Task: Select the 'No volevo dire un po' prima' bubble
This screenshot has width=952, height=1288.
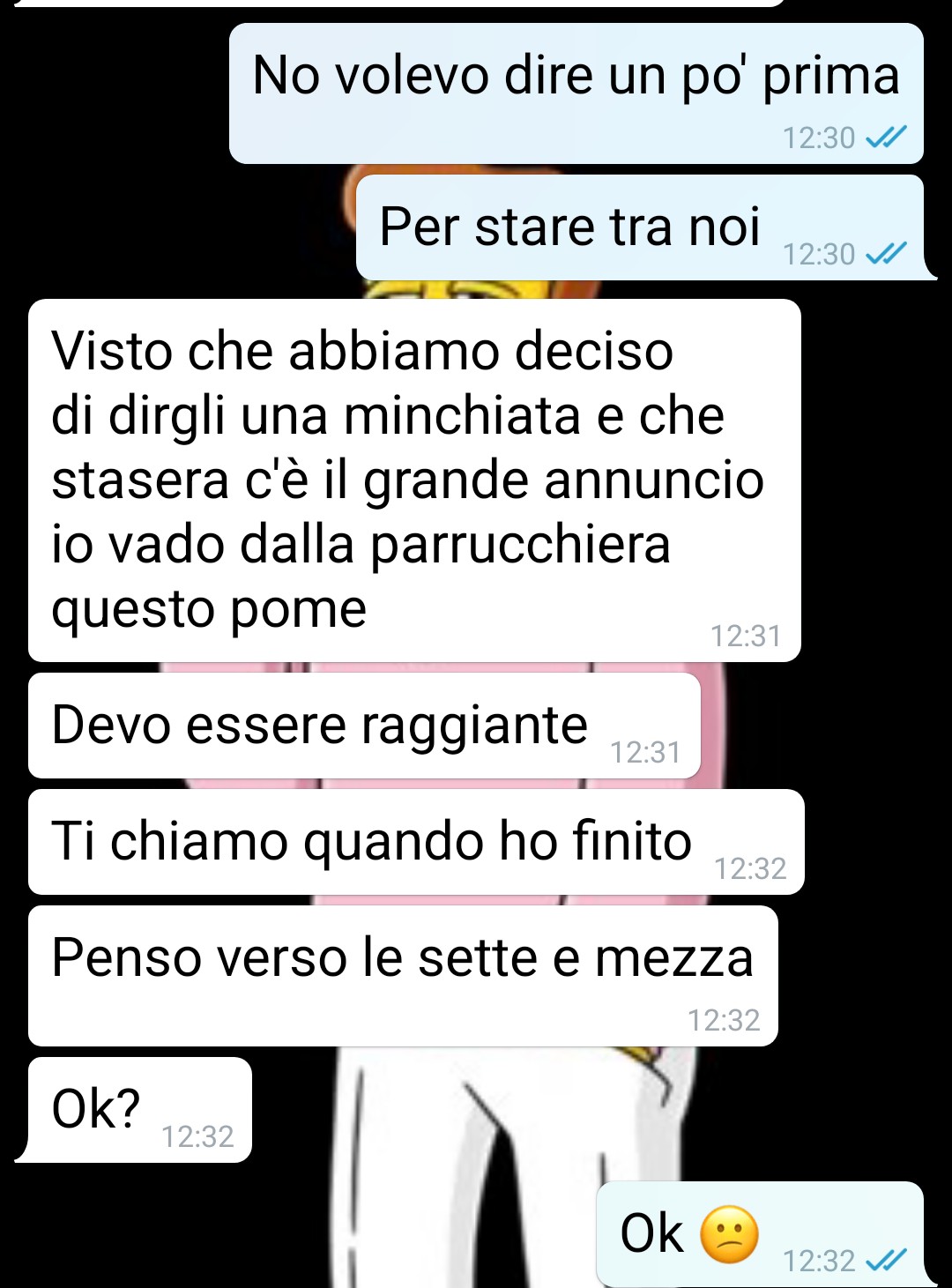Action: click(576, 93)
